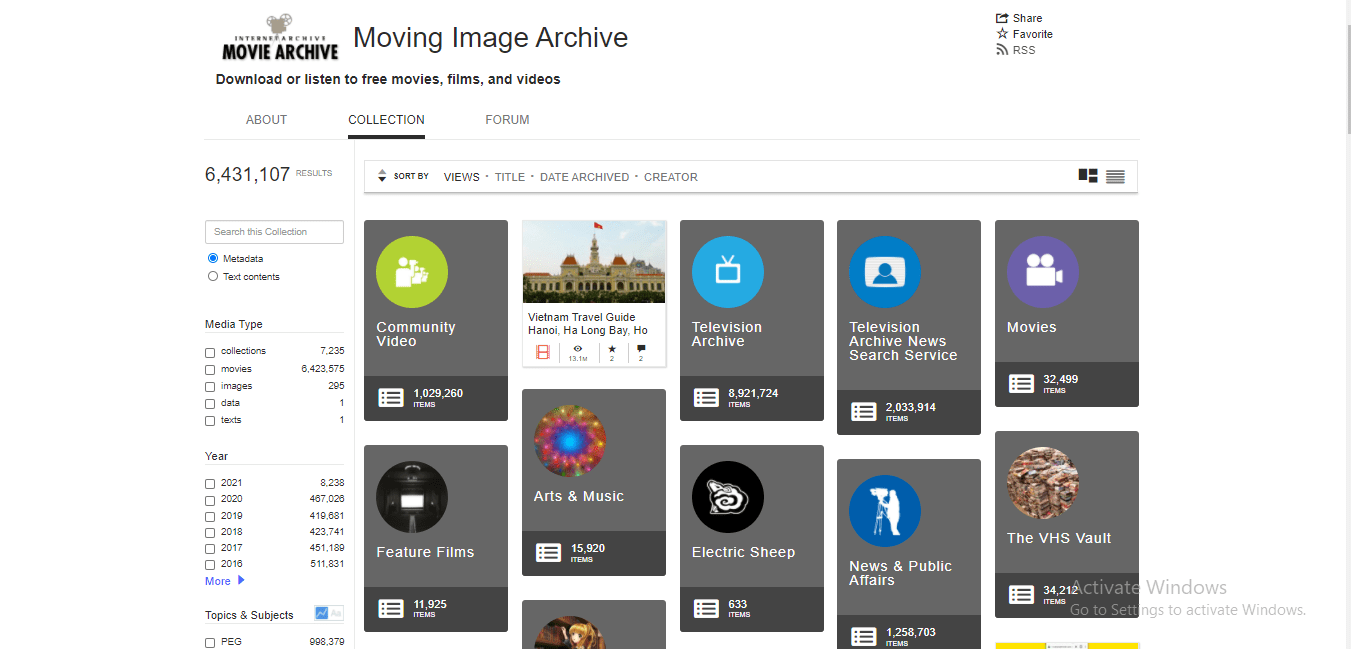Select the Metadata radio button
The image size is (1351, 649).
pos(213,258)
